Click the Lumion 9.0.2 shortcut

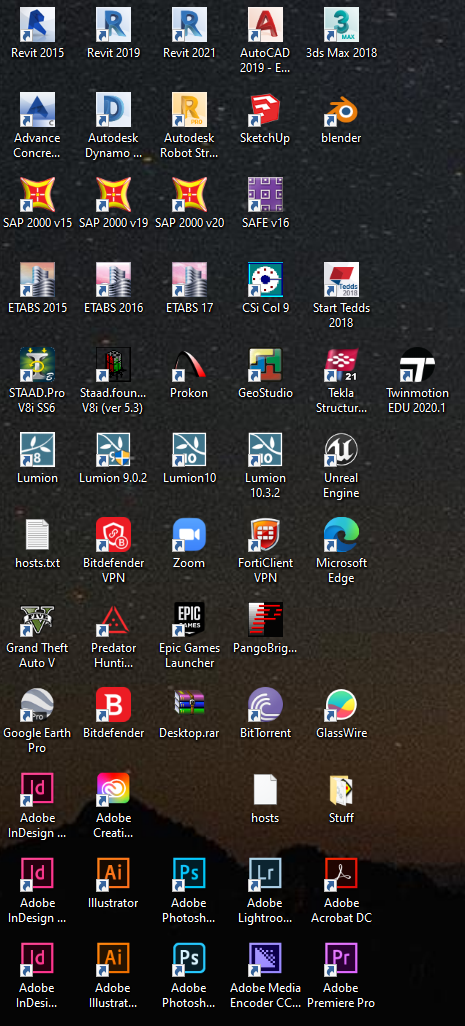pos(113,450)
